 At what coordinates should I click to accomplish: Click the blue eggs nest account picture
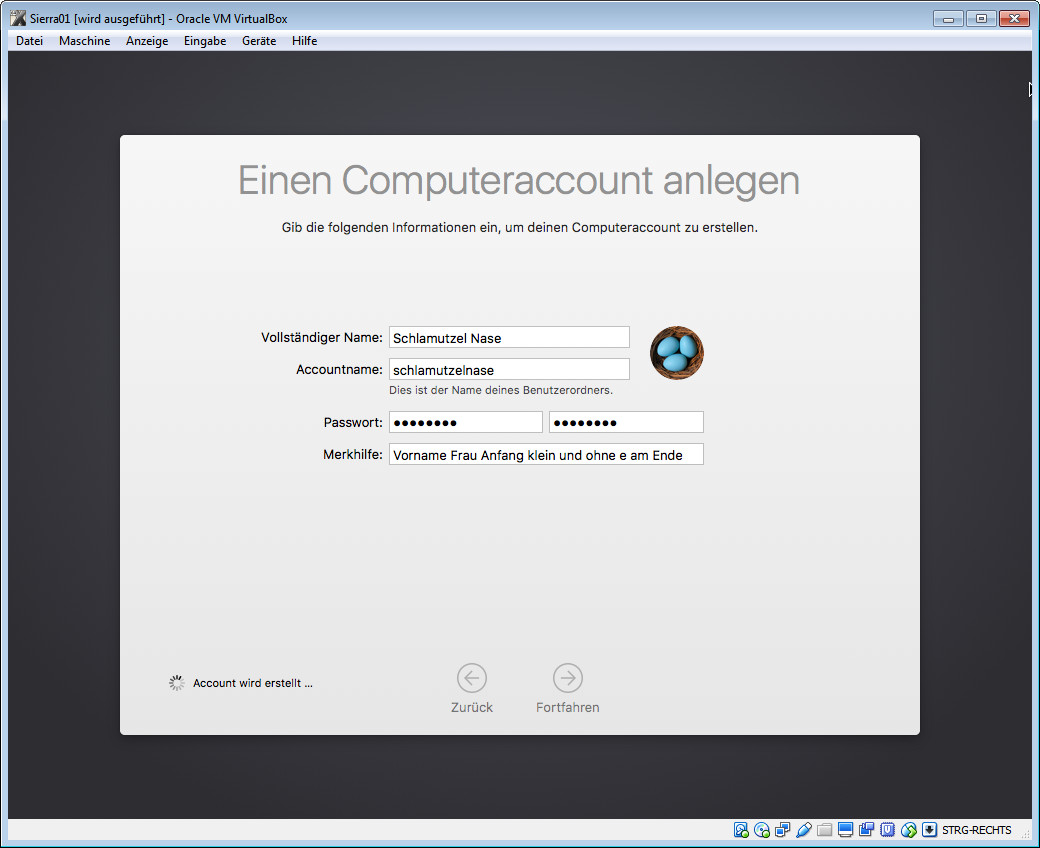677,353
